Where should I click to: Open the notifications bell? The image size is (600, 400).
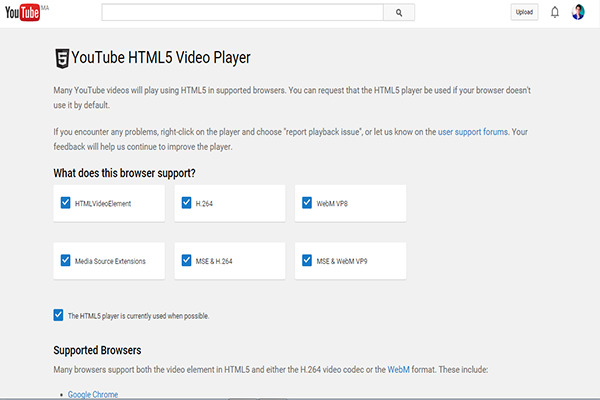pyautogui.click(x=554, y=12)
